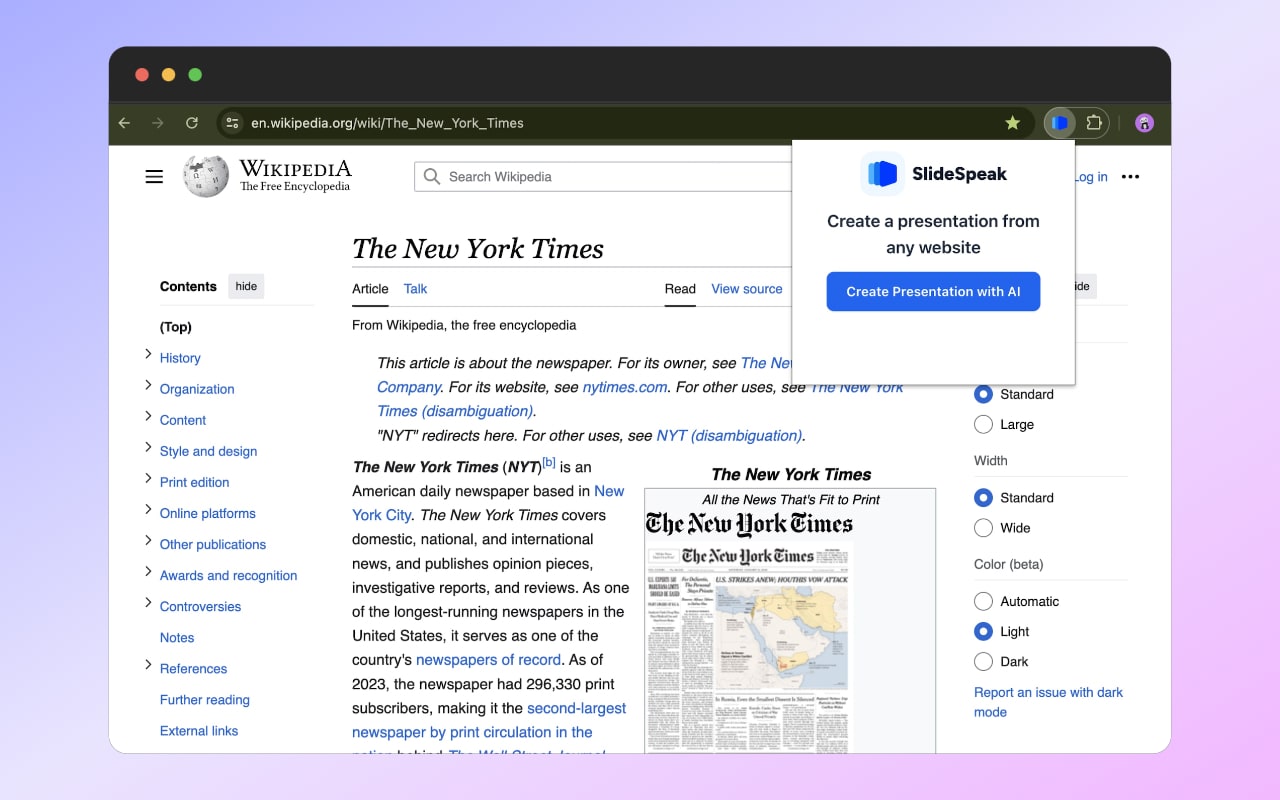Follow the Times (disambiguation) link
Viewport: 1280px width, 800px height.
pos(455,411)
